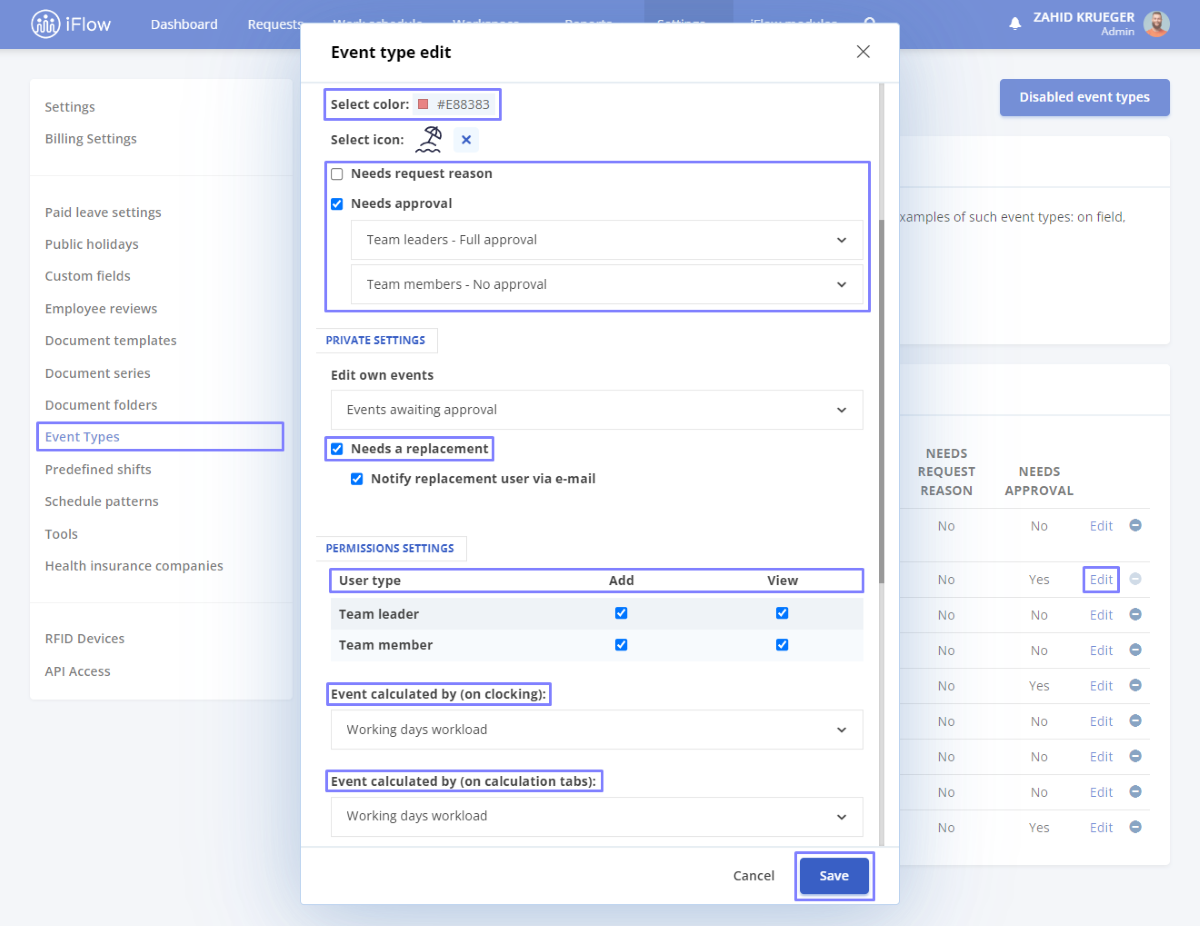Open the Edit own events dropdown

[597, 410]
